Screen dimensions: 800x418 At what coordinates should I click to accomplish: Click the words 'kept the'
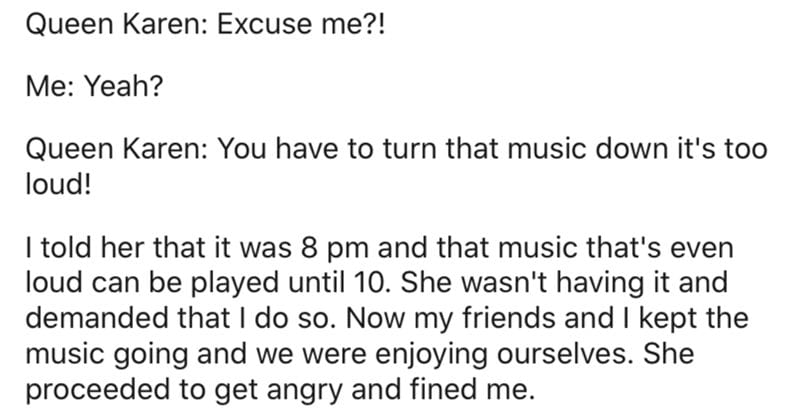693,318
